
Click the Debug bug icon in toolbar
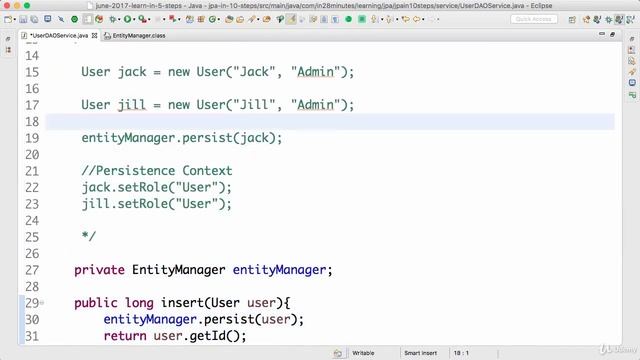(x=112, y=19)
